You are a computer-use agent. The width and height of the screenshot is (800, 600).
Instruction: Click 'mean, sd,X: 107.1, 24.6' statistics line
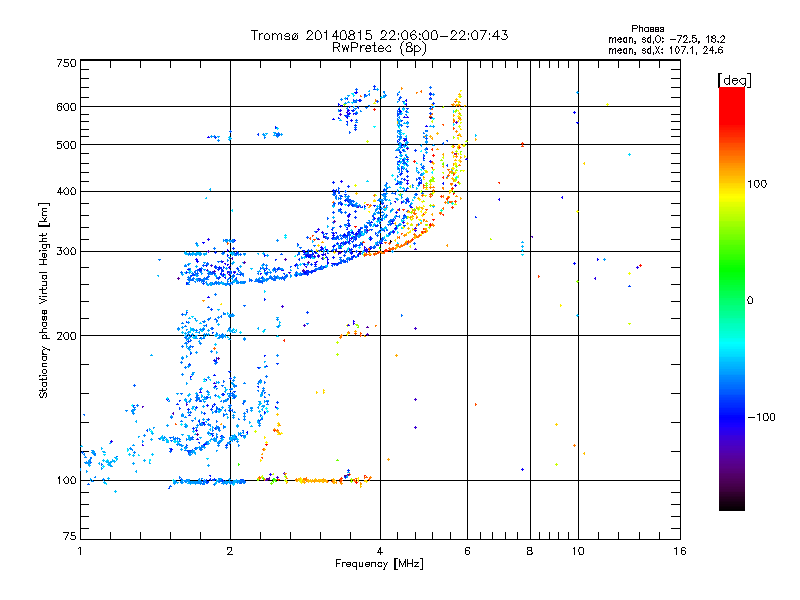tap(665, 50)
